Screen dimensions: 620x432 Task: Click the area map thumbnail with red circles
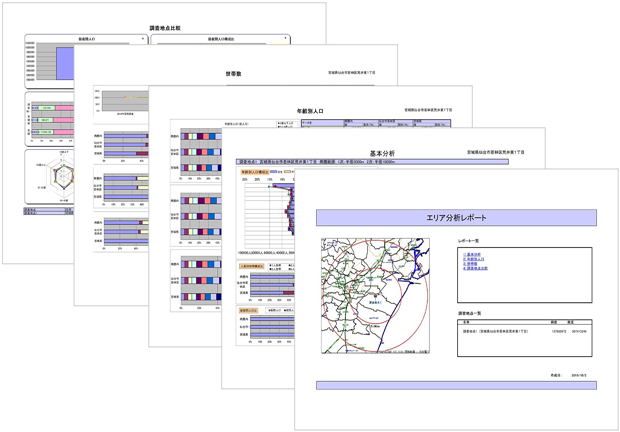(x=375, y=295)
